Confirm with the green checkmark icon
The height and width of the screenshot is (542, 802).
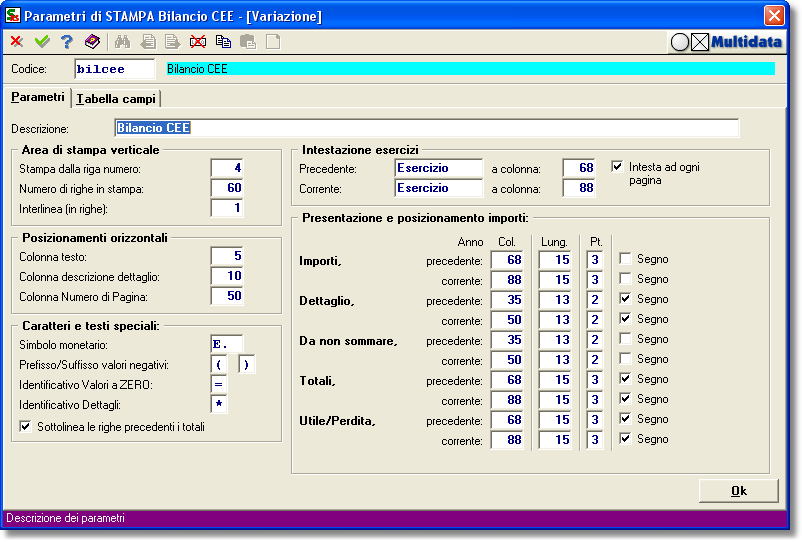[42, 41]
